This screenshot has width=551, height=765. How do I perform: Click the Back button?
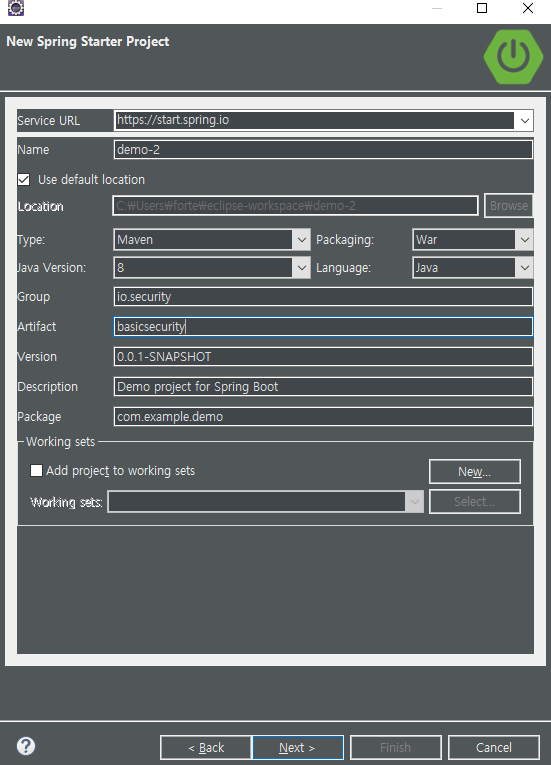click(x=206, y=747)
